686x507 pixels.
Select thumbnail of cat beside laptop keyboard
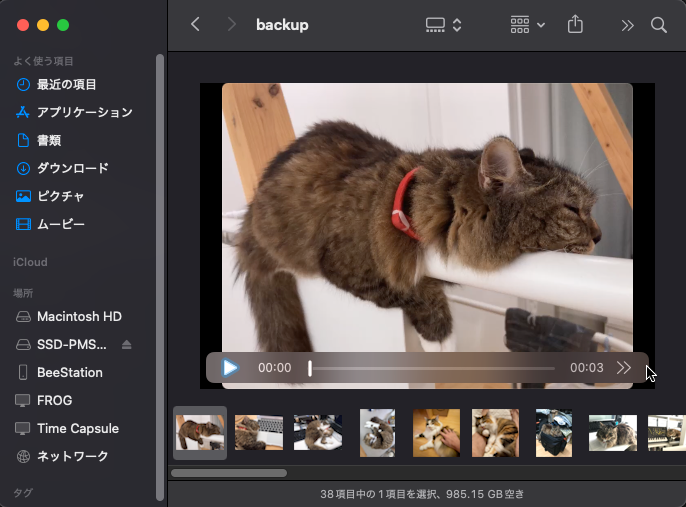coord(259,433)
